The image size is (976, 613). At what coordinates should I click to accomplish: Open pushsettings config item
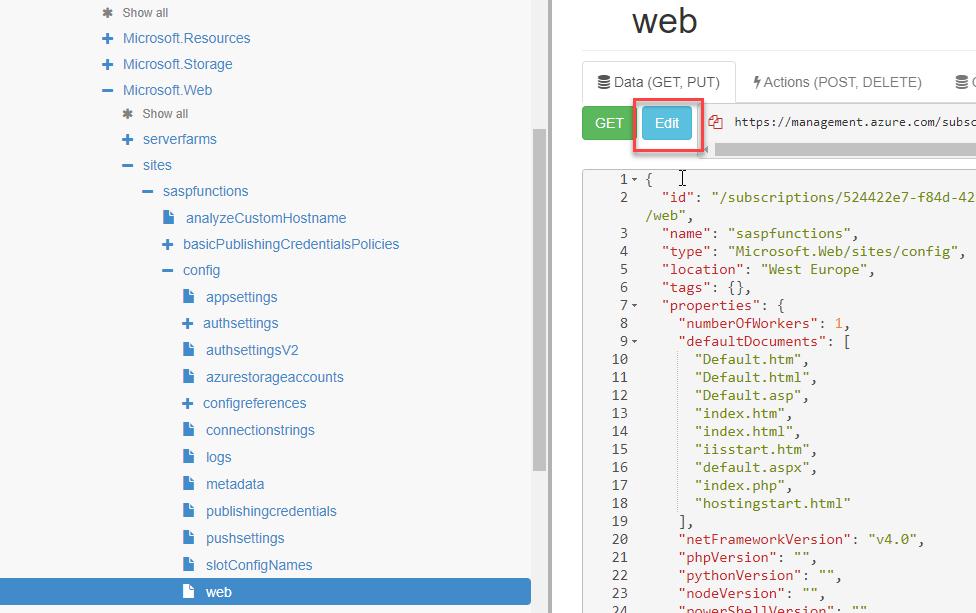click(245, 538)
